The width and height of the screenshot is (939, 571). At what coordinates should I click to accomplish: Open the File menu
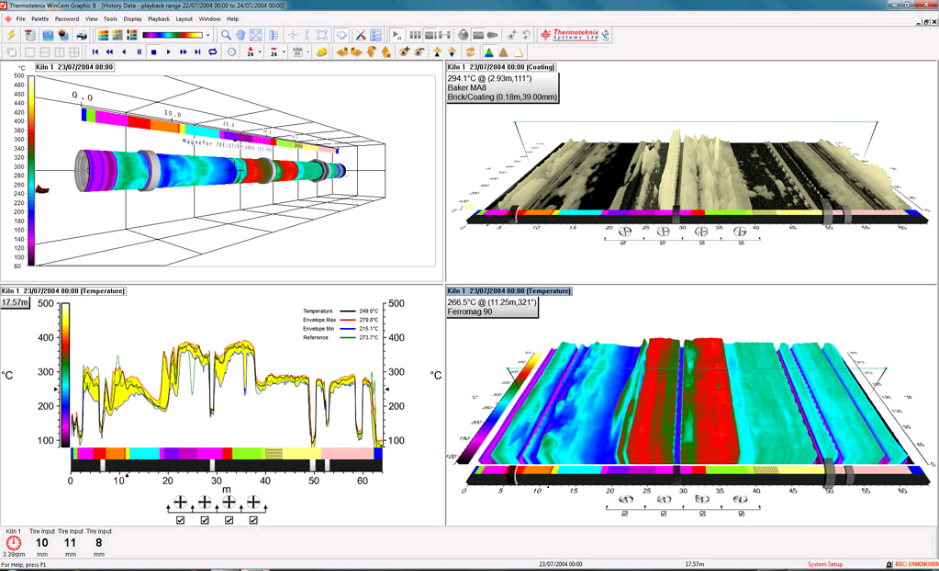pyautogui.click(x=20, y=19)
